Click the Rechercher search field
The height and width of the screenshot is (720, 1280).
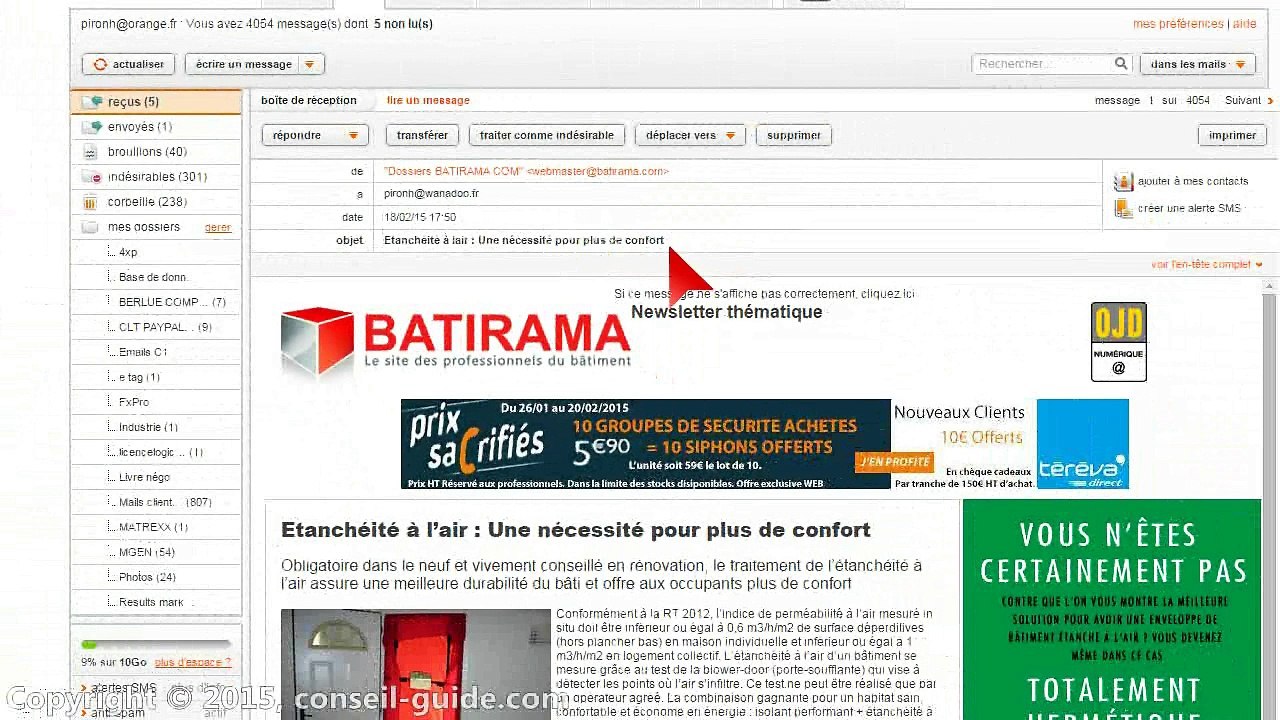pyautogui.click(x=1041, y=64)
